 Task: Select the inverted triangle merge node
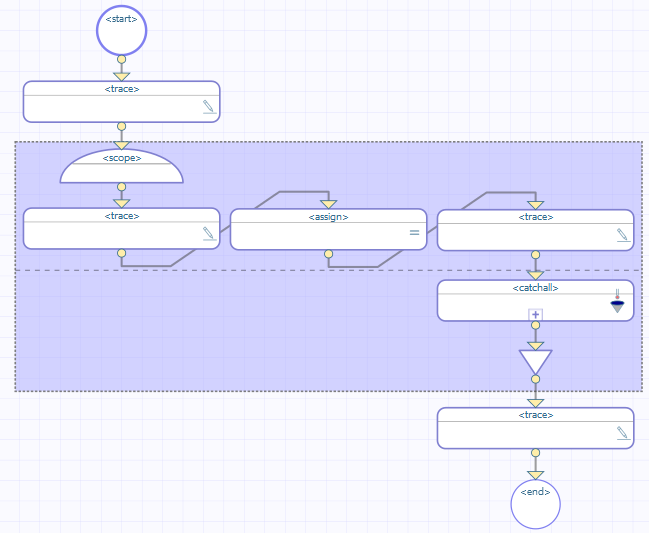coord(535,360)
